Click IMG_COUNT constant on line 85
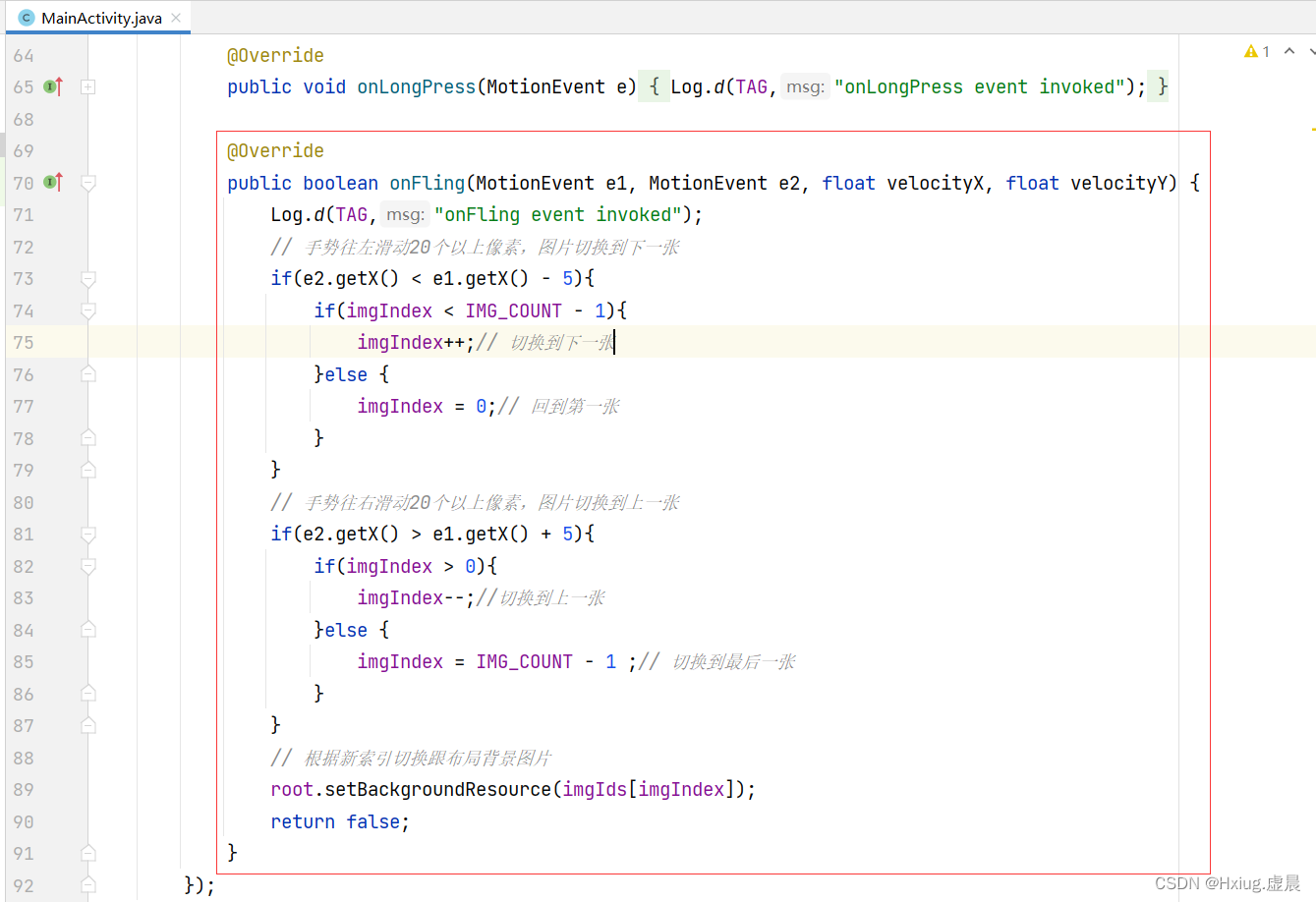The width and height of the screenshot is (1316, 902). (x=524, y=661)
